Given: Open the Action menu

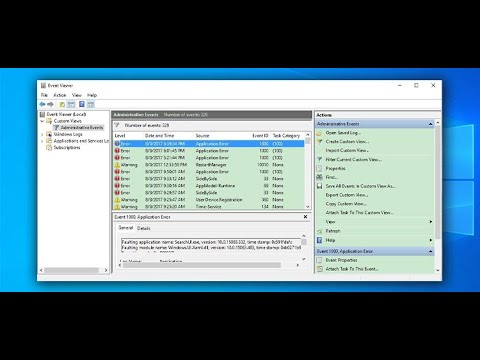Looking at the screenshot, I should coord(60,95).
